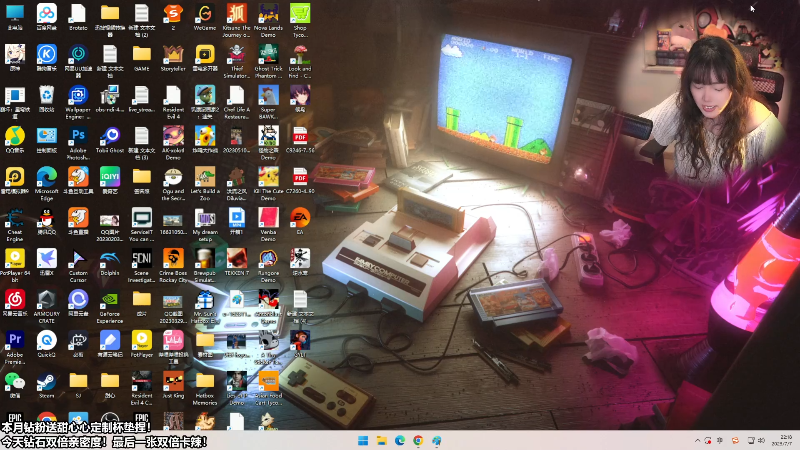The image size is (800, 450).
Task: Open Tobii Ghost shortcut
Action: [110, 139]
